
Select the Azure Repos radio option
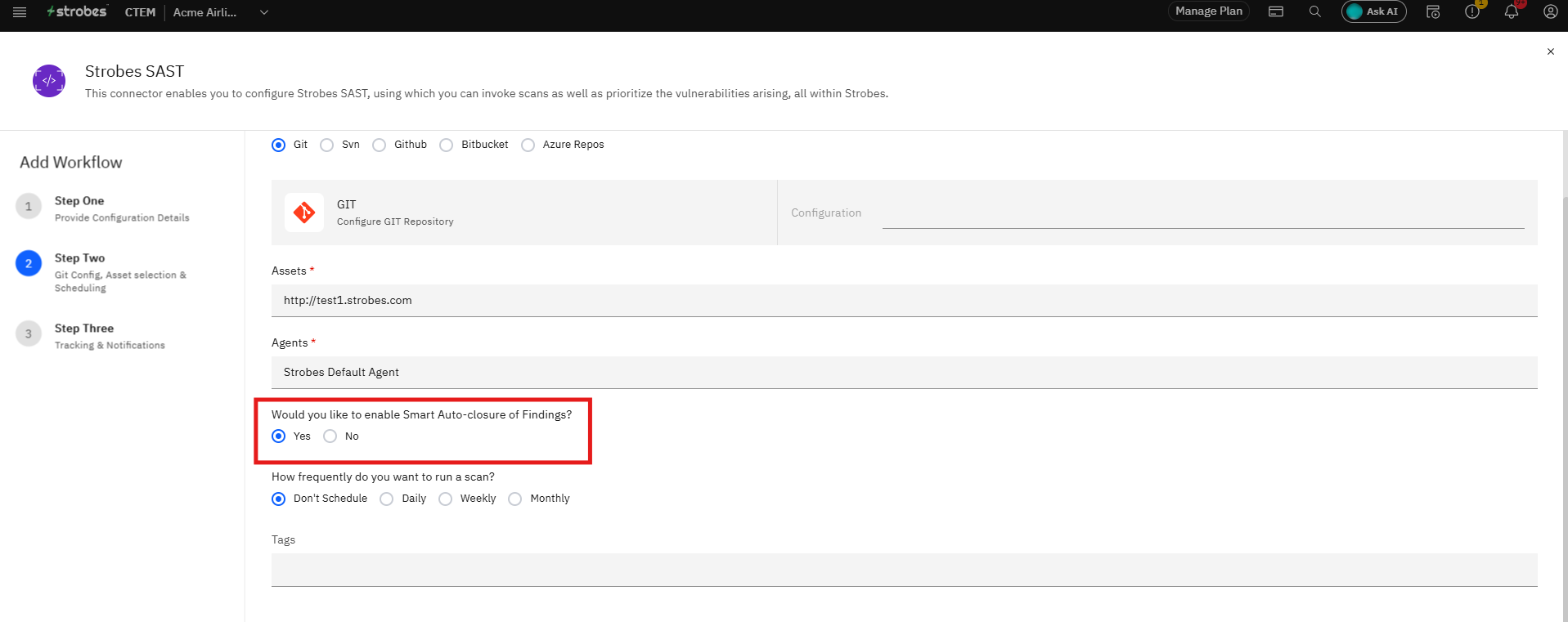pyautogui.click(x=528, y=145)
